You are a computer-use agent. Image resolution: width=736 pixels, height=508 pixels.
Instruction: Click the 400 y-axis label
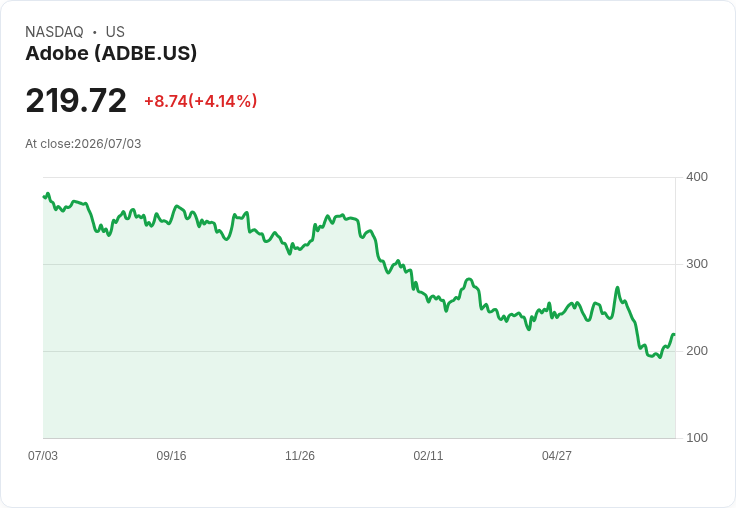click(x=697, y=177)
